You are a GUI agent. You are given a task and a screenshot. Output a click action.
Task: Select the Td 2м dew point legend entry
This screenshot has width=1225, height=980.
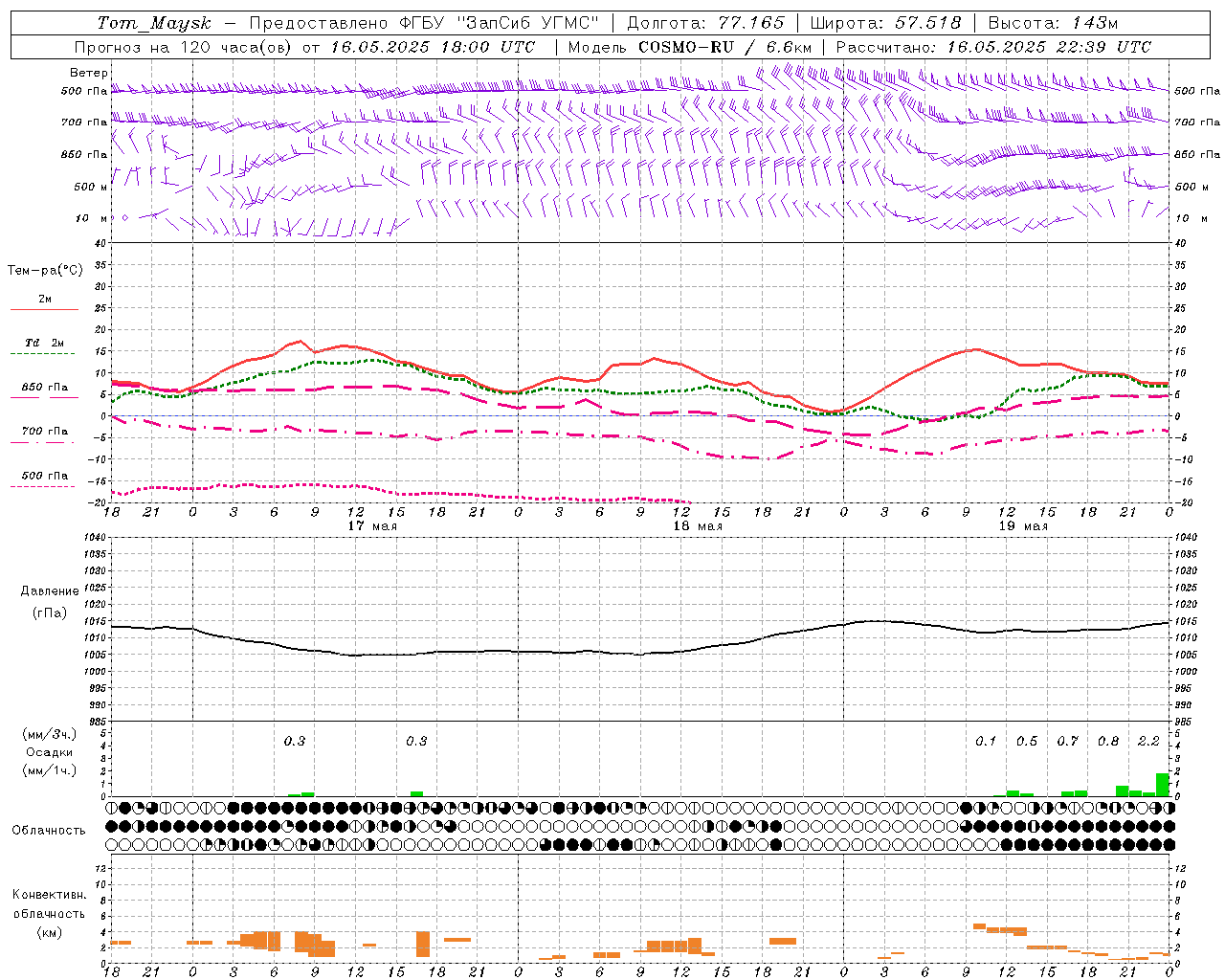45,343
